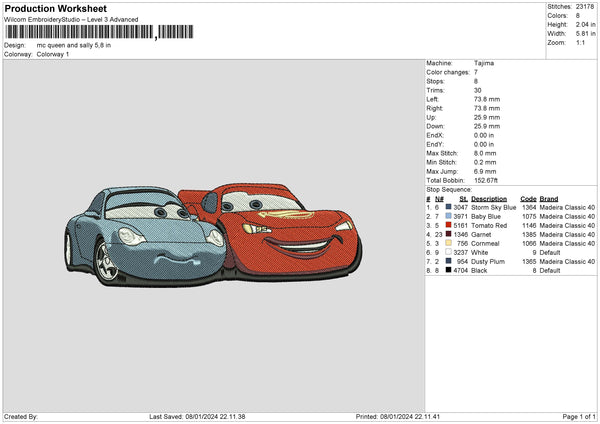
Task: Click the Height value 2.04 in
Action: [x=585, y=24]
